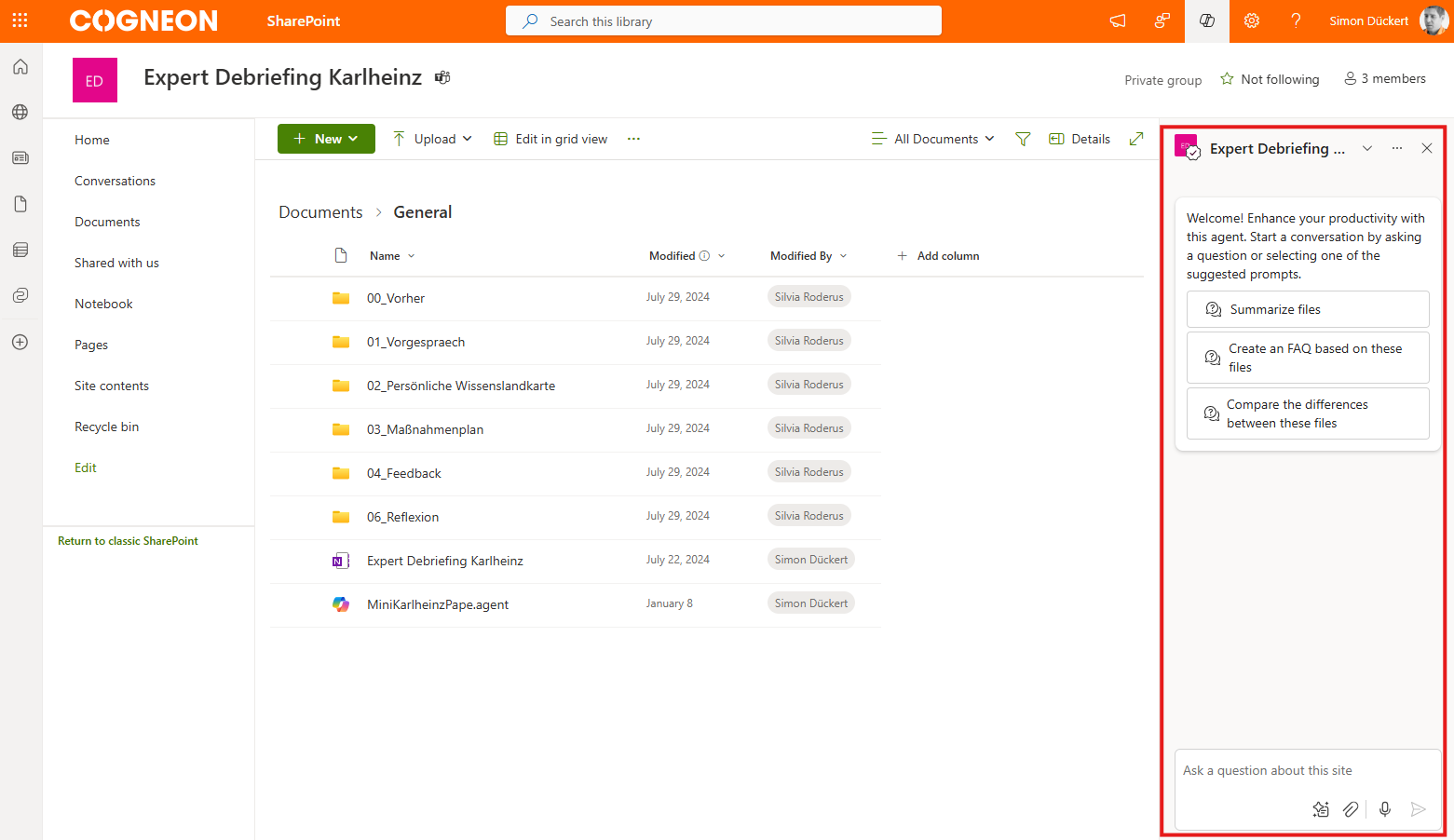Open the app launcher waffle icon
The height and width of the screenshot is (840, 1454).
20,20
